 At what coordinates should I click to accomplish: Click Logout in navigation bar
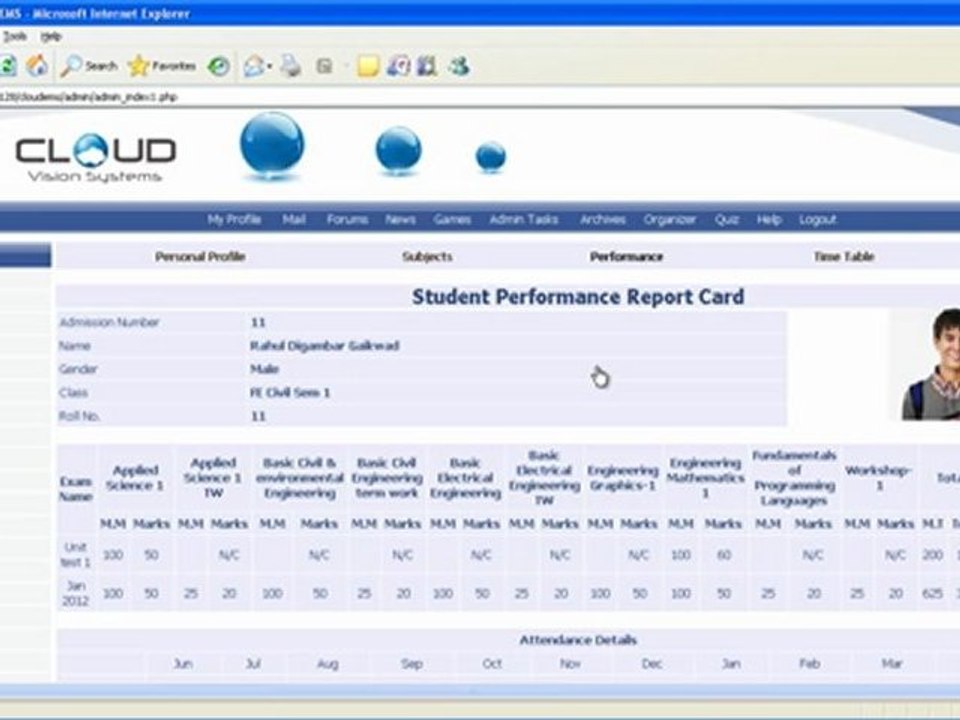[x=817, y=219]
